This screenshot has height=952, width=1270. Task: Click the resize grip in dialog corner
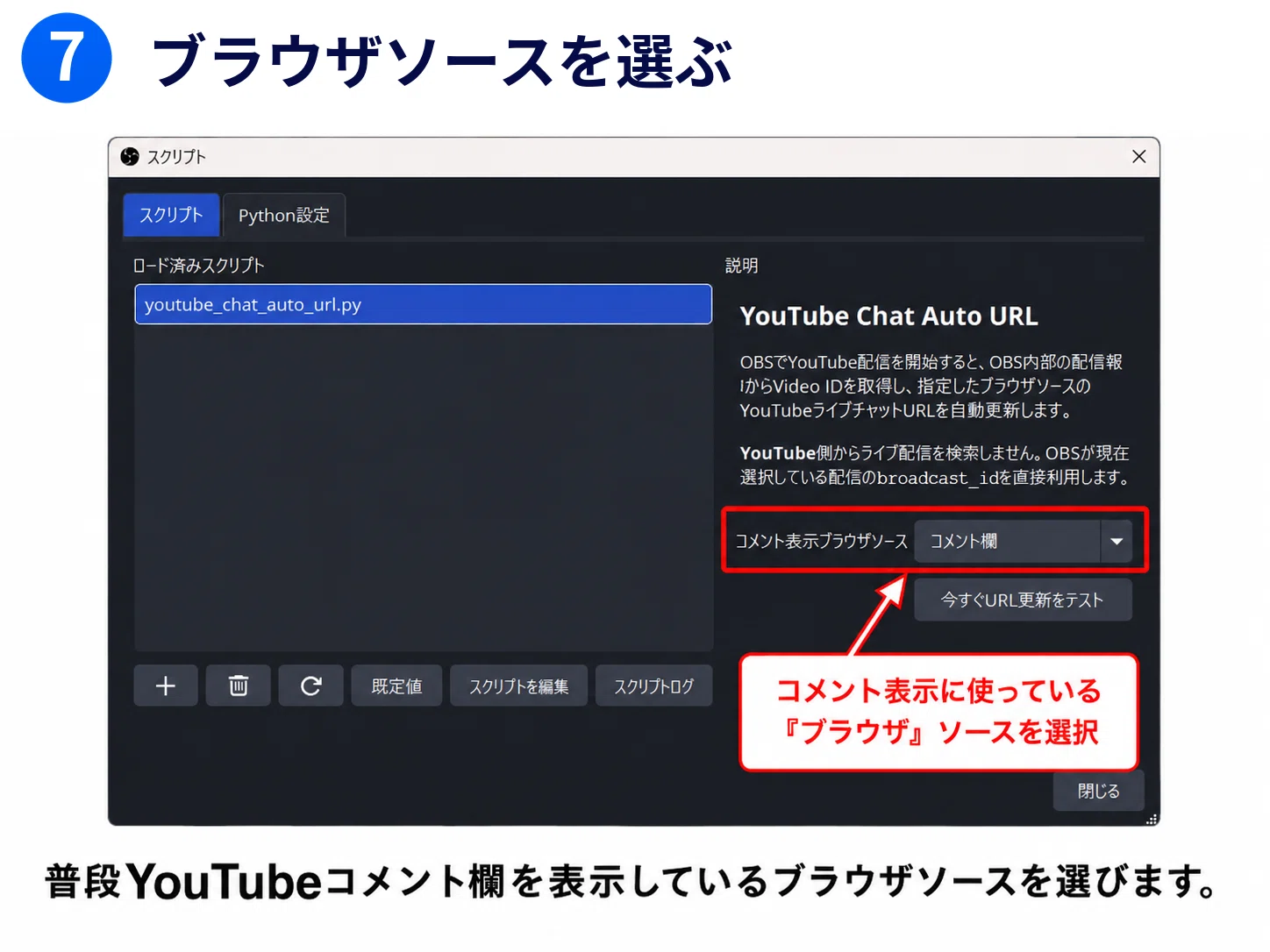coord(1151,819)
